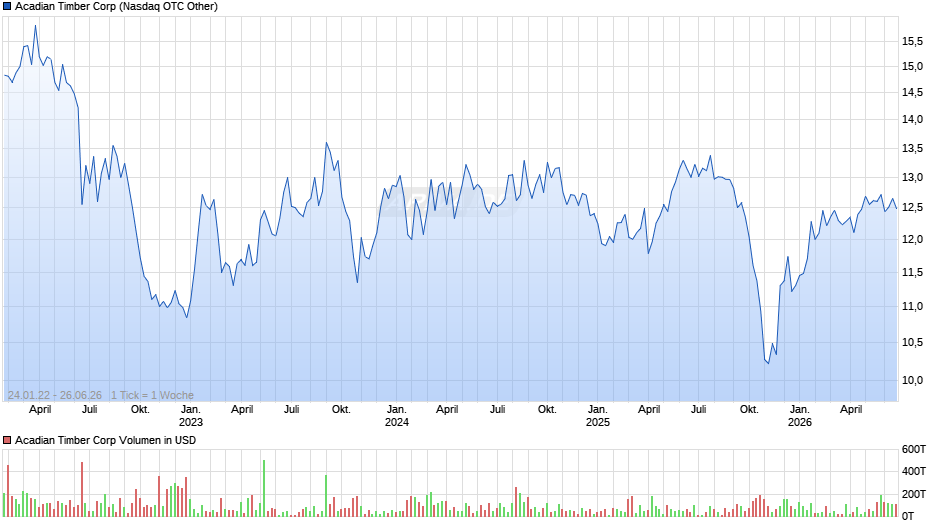Click the '12,5' price axis label

[912, 208]
